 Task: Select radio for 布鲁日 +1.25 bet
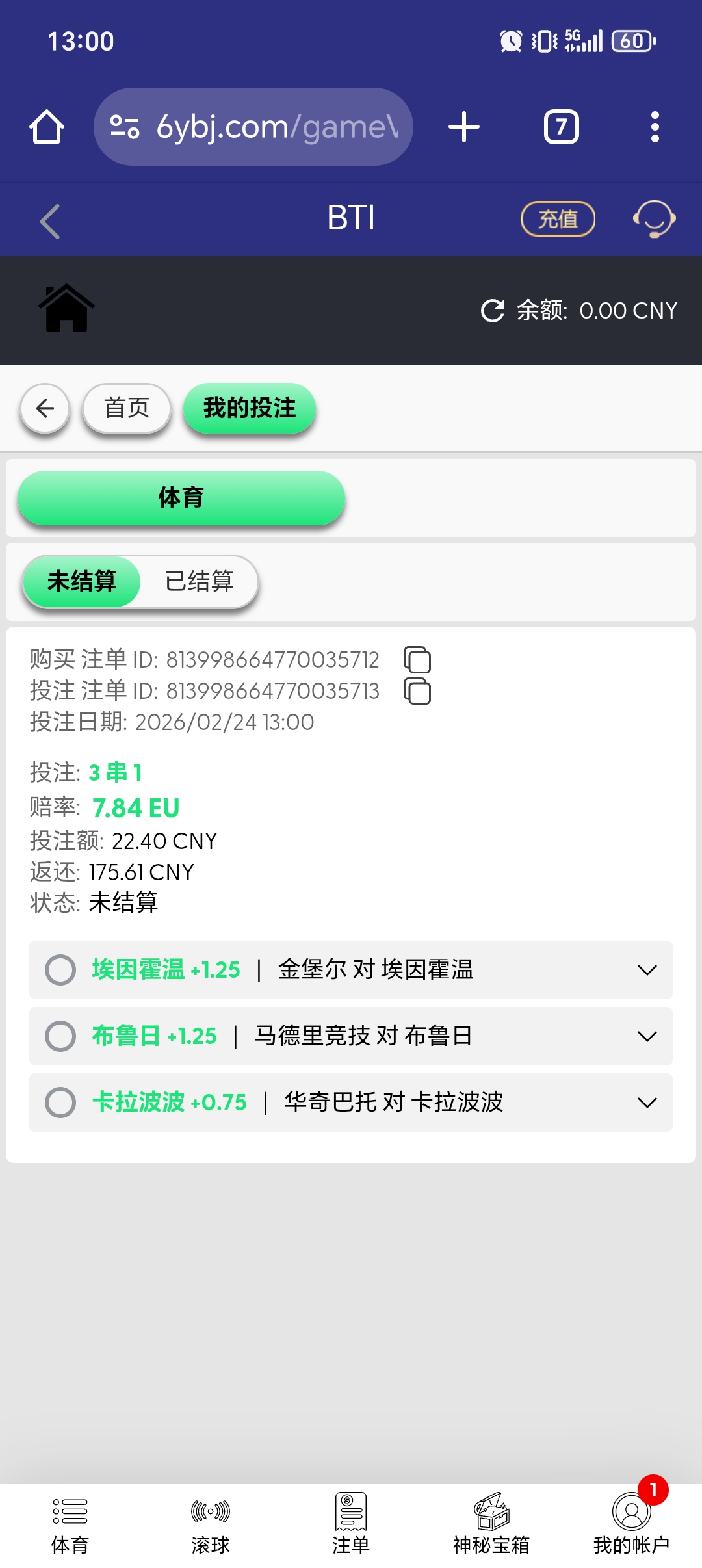coord(60,1036)
